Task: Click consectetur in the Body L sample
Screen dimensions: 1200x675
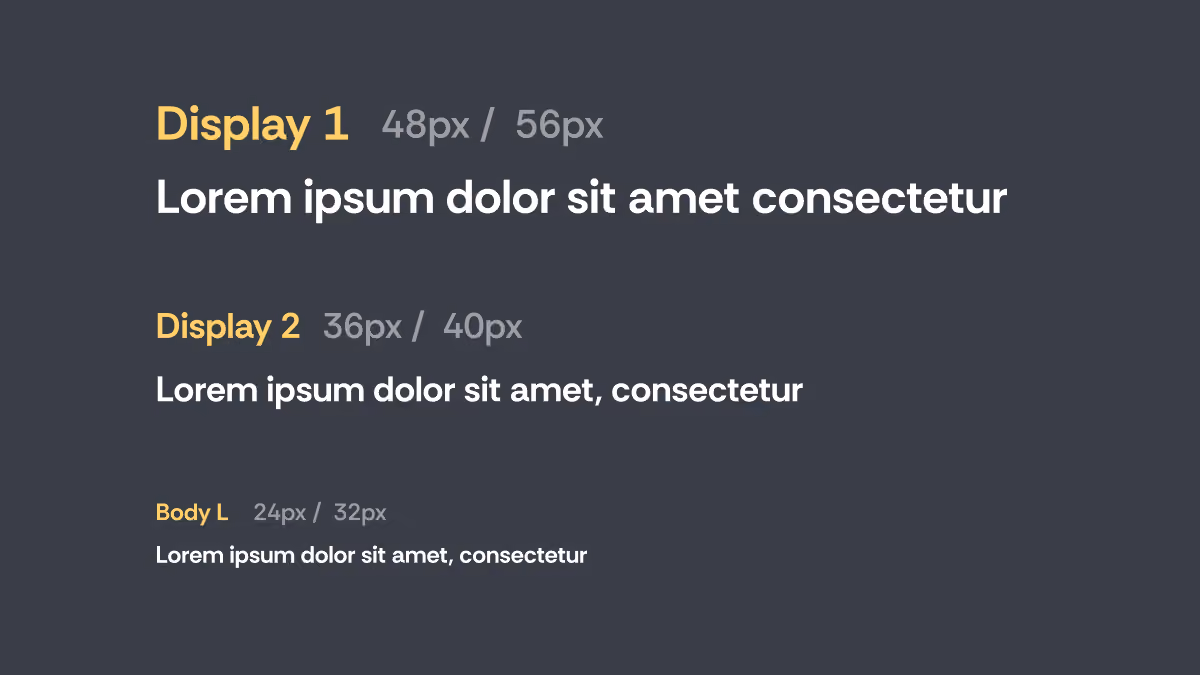Action: click(x=523, y=555)
